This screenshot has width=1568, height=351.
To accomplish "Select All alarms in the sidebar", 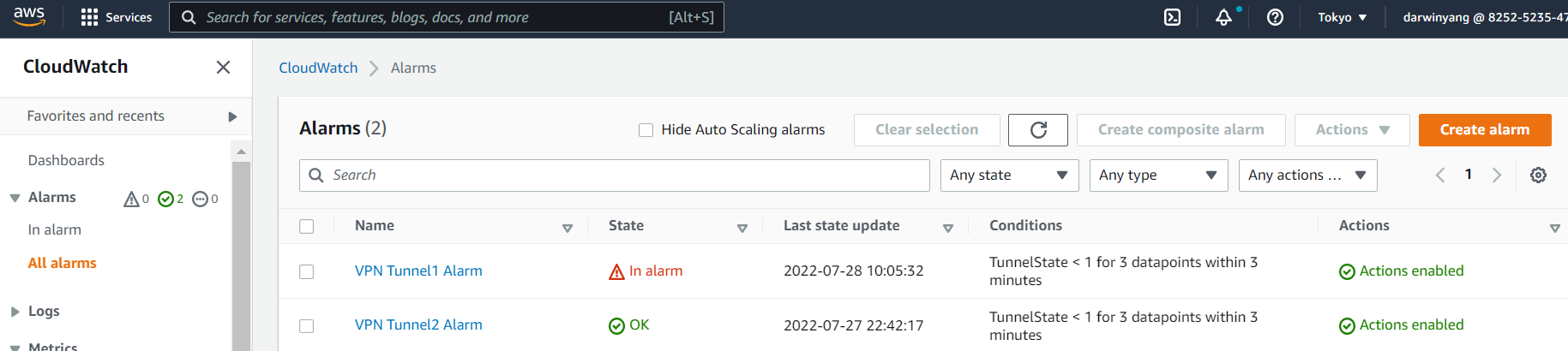I will tap(62, 263).
